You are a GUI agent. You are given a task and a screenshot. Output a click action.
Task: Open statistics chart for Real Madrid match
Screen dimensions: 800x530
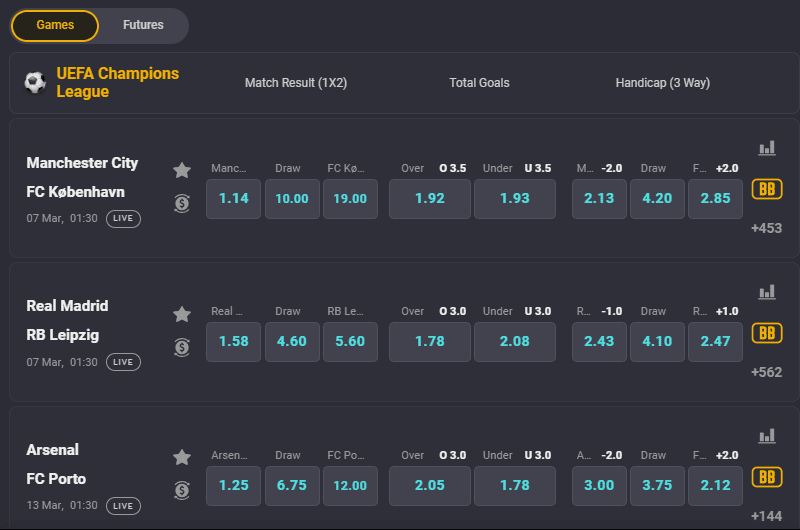(x=767, y=292)
